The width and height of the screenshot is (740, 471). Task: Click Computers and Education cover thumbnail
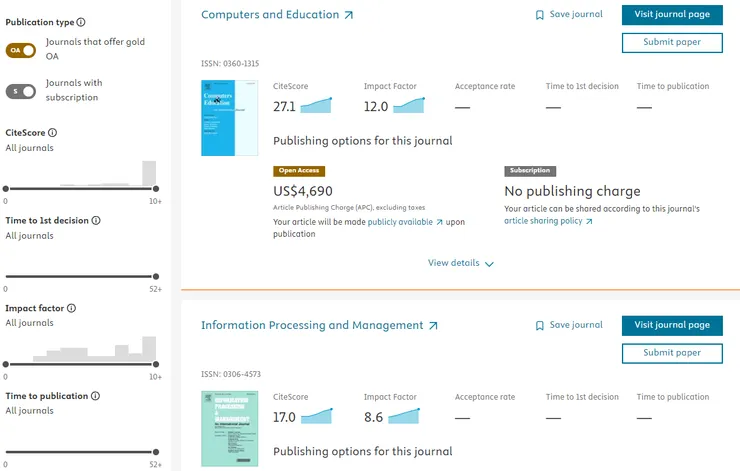click(x=229, y=118)
